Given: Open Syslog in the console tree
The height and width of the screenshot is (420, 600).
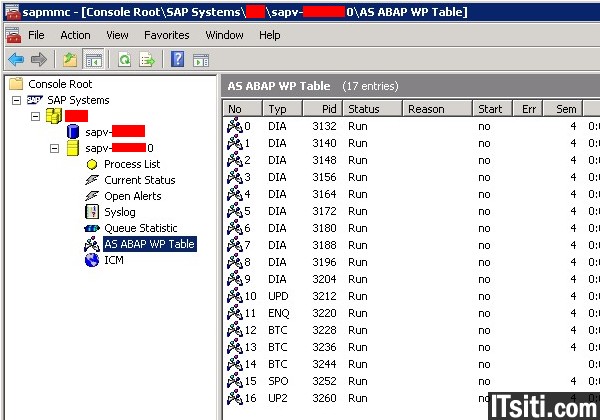Looking at the screenshot, I should pyautogui.click(x=119, y=212).
